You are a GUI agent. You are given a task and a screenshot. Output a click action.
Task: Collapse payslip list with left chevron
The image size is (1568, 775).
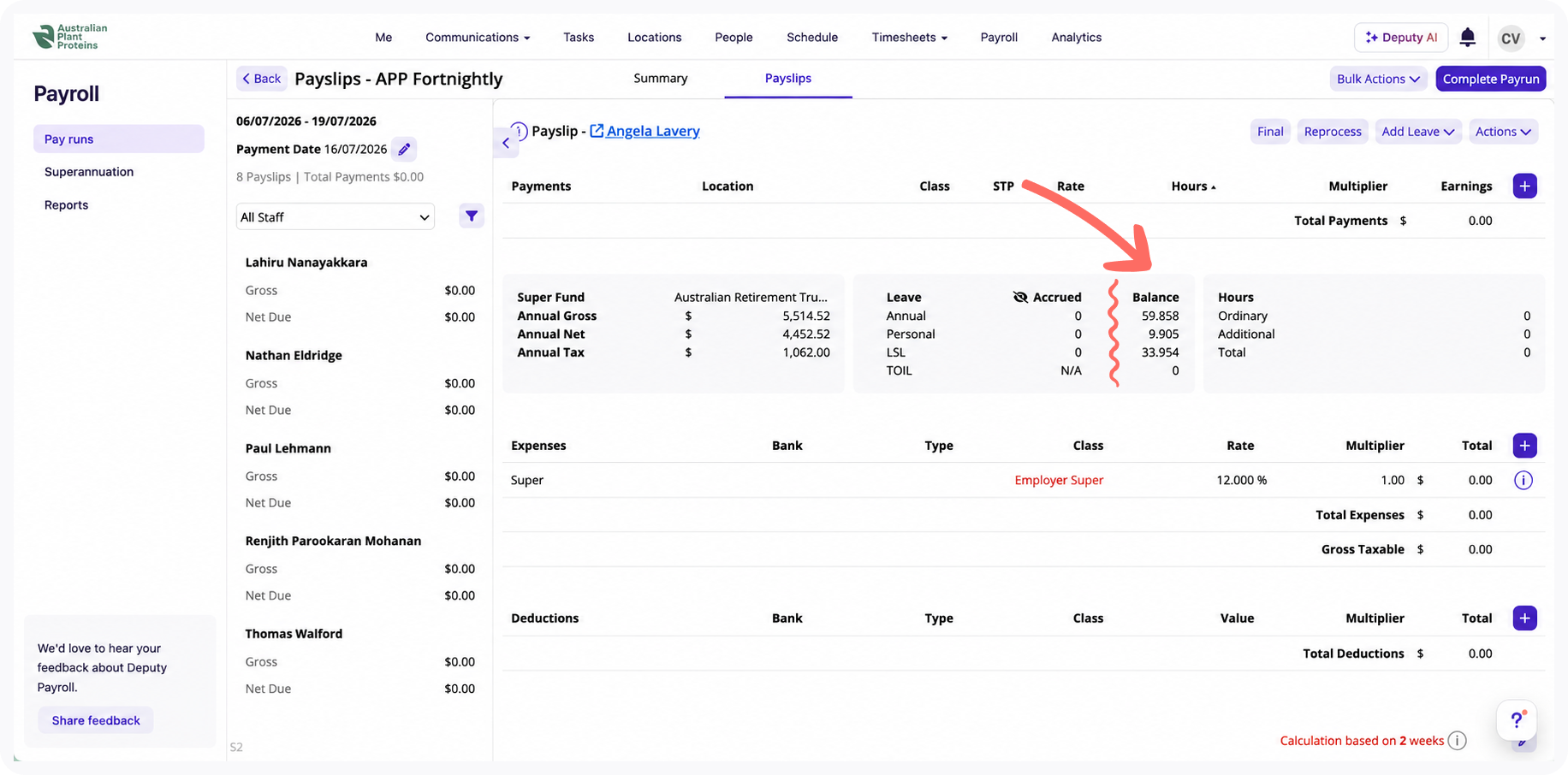(x=506, y=143)
